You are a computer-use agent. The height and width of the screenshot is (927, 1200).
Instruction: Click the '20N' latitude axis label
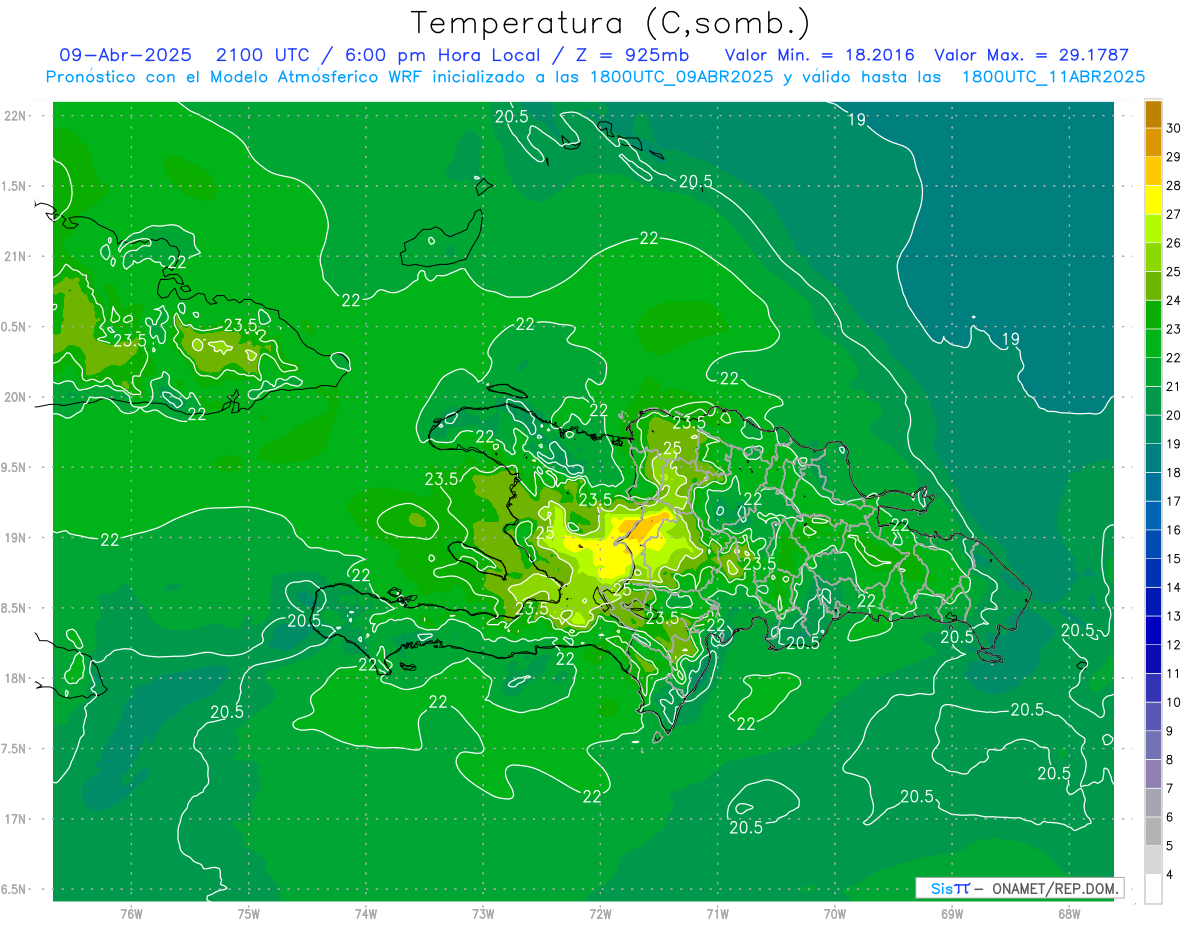(x=14, y=397)
